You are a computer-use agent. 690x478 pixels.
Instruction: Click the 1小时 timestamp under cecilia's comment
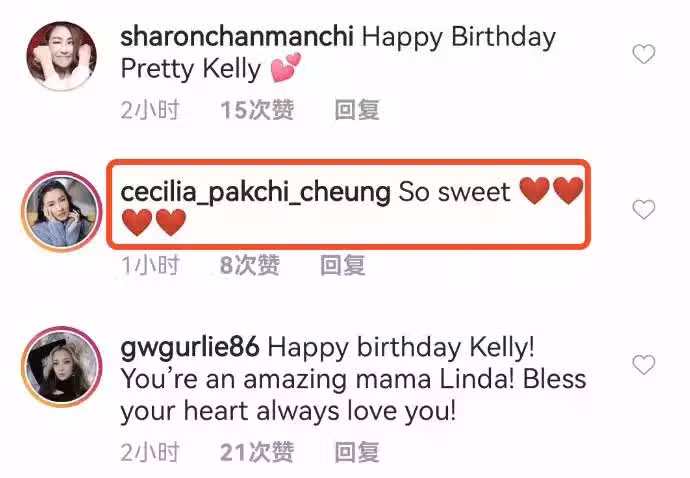coord(150,265)
